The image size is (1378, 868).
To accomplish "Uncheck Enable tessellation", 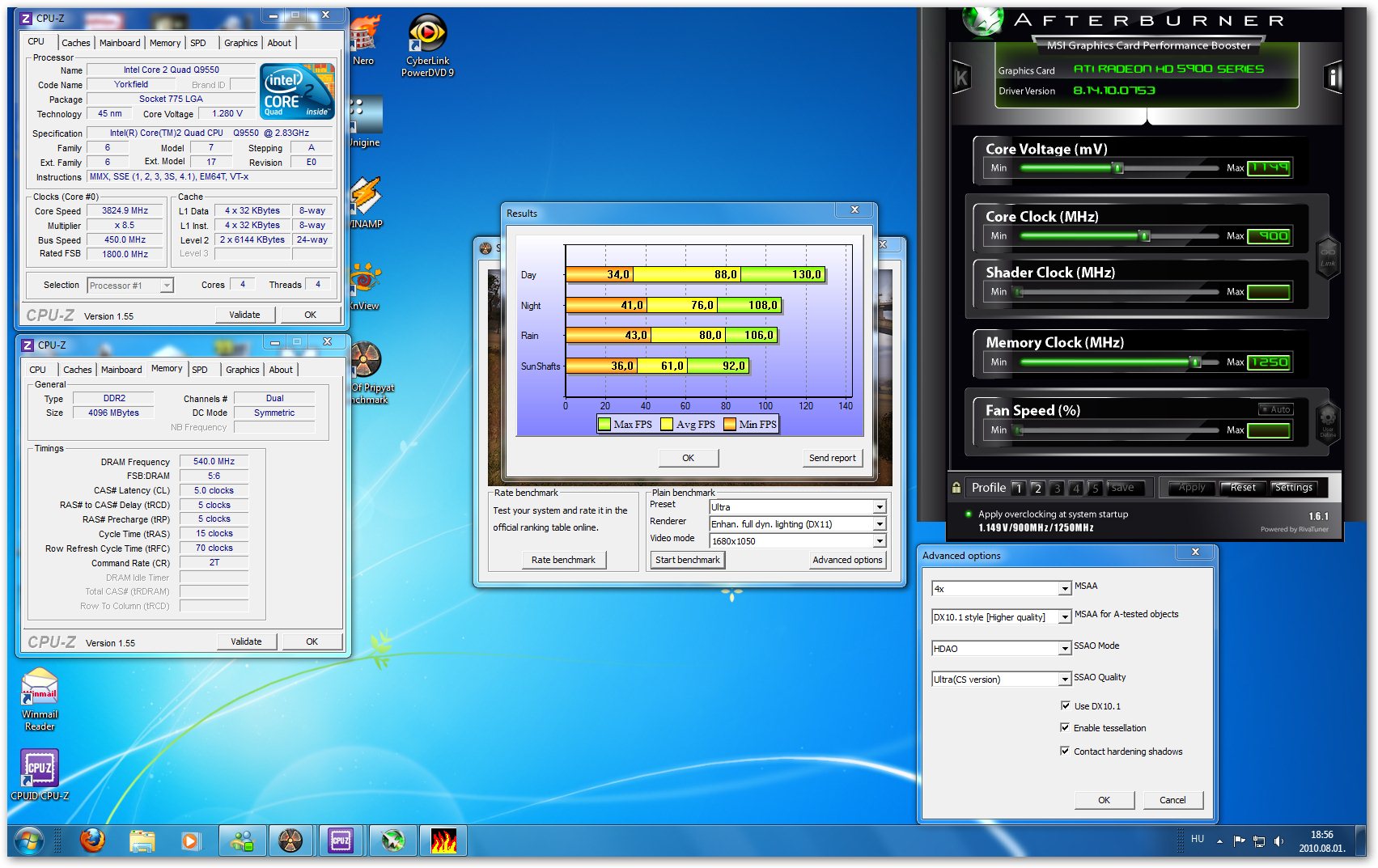I will point(1065,727).
